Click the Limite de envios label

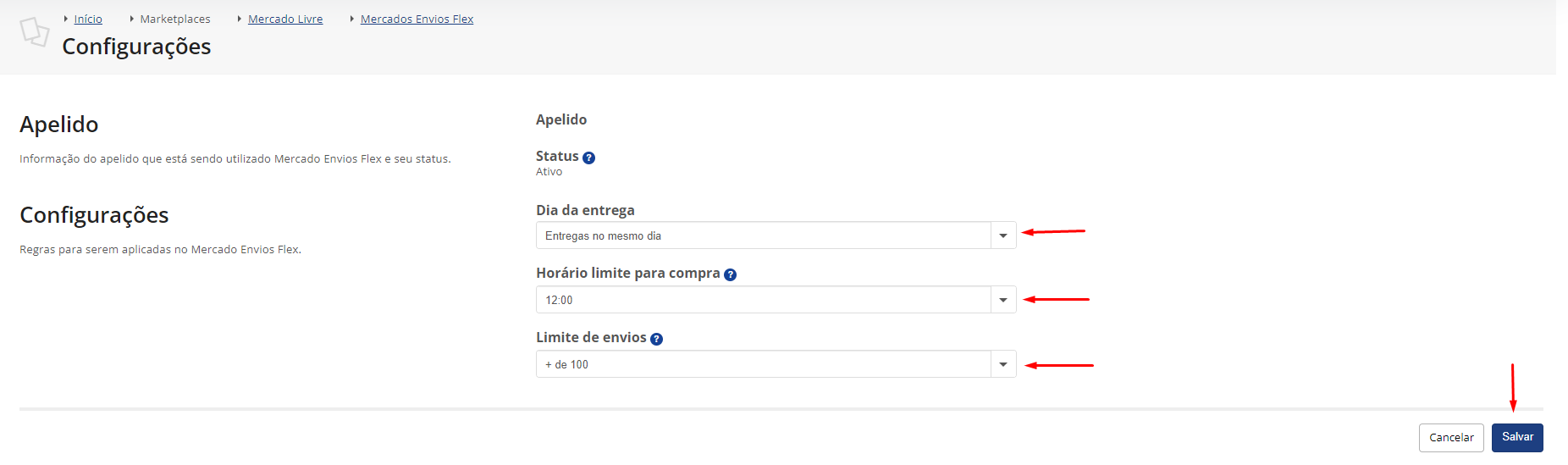pos(591,337)
